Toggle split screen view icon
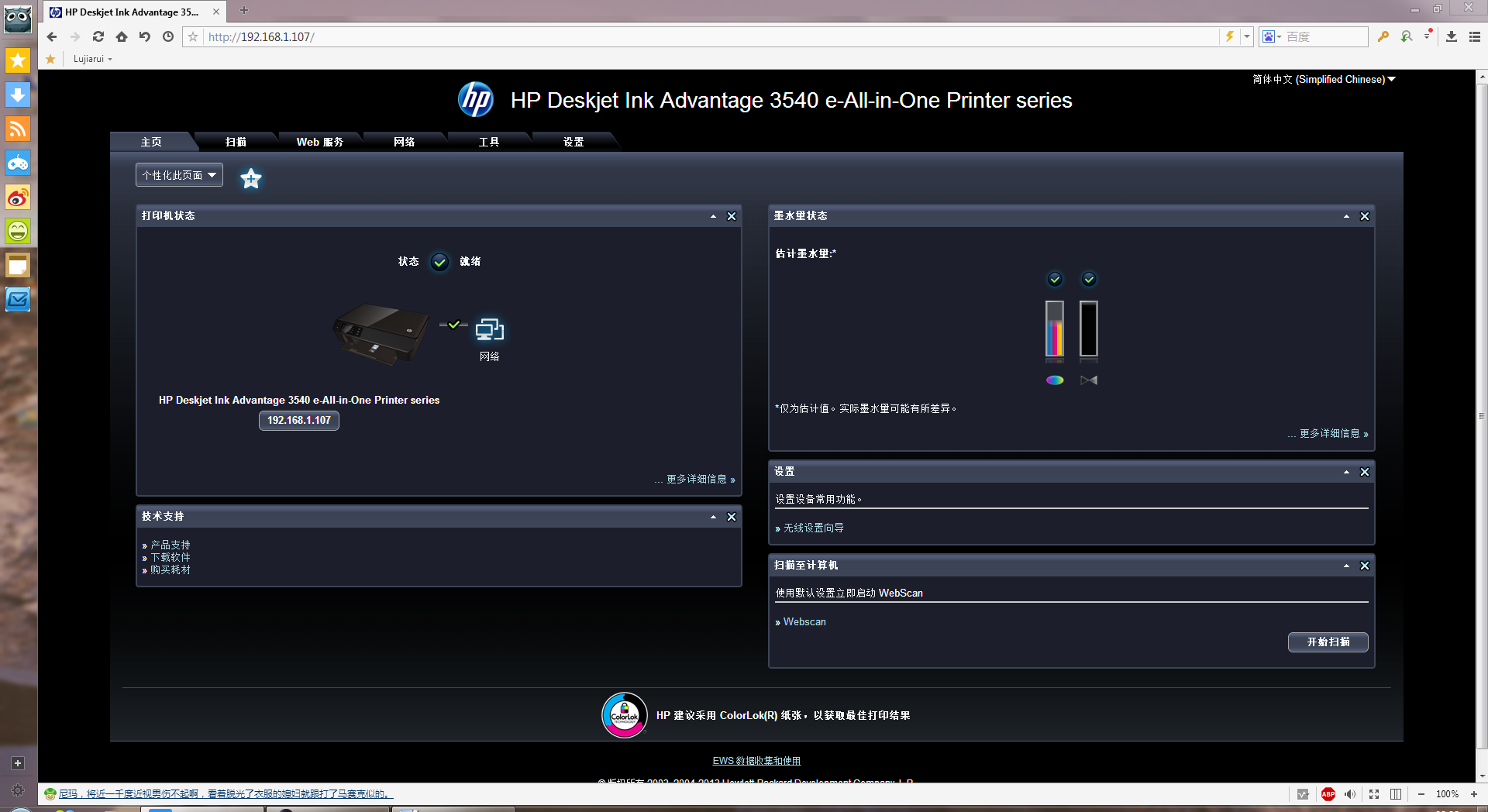The width and height of the screenshot is (1488, 812). (x=1396, y=794)
